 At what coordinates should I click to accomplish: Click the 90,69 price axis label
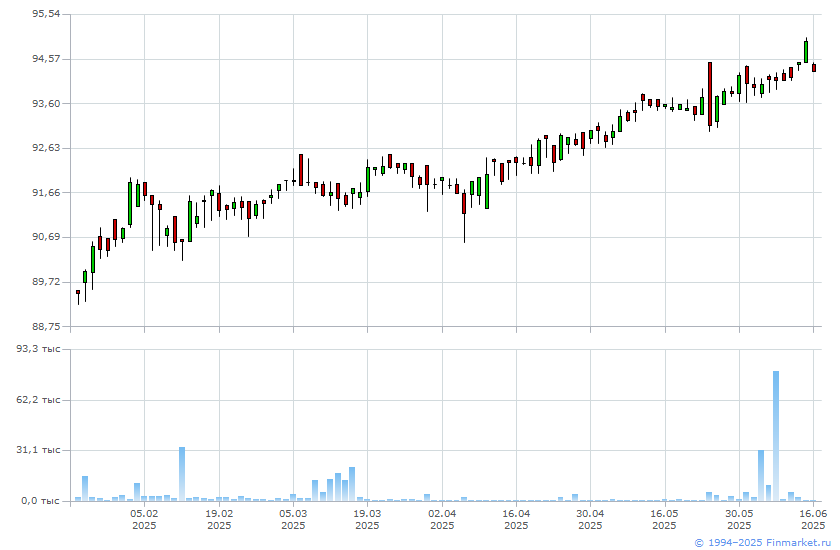[47, 237]
